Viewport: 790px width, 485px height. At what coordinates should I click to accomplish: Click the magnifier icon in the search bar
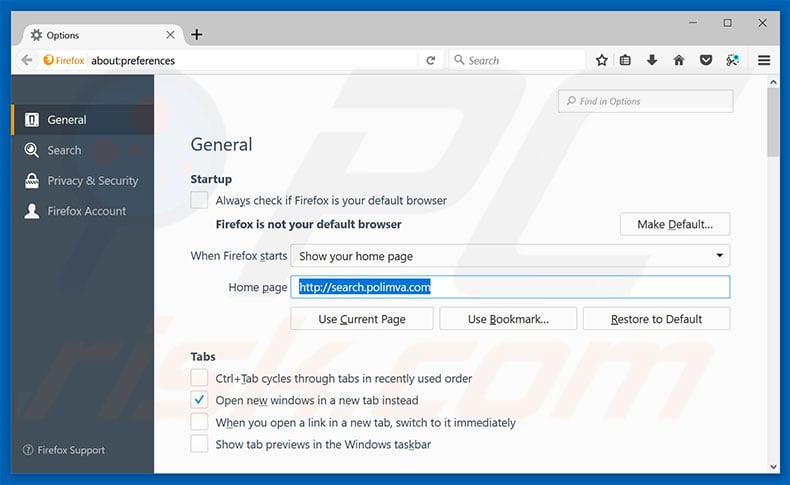click(459, 60)
